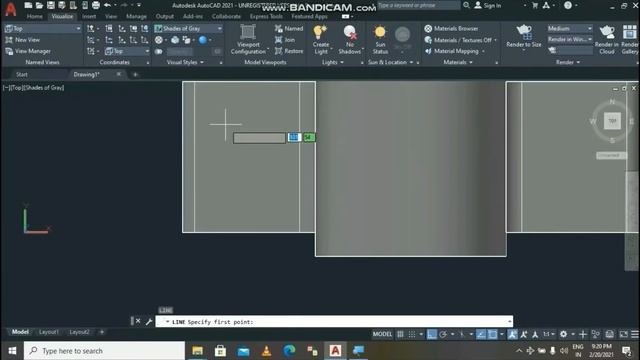
Task: Switch to the Manage ribbon tab
Action: [136, 17]
